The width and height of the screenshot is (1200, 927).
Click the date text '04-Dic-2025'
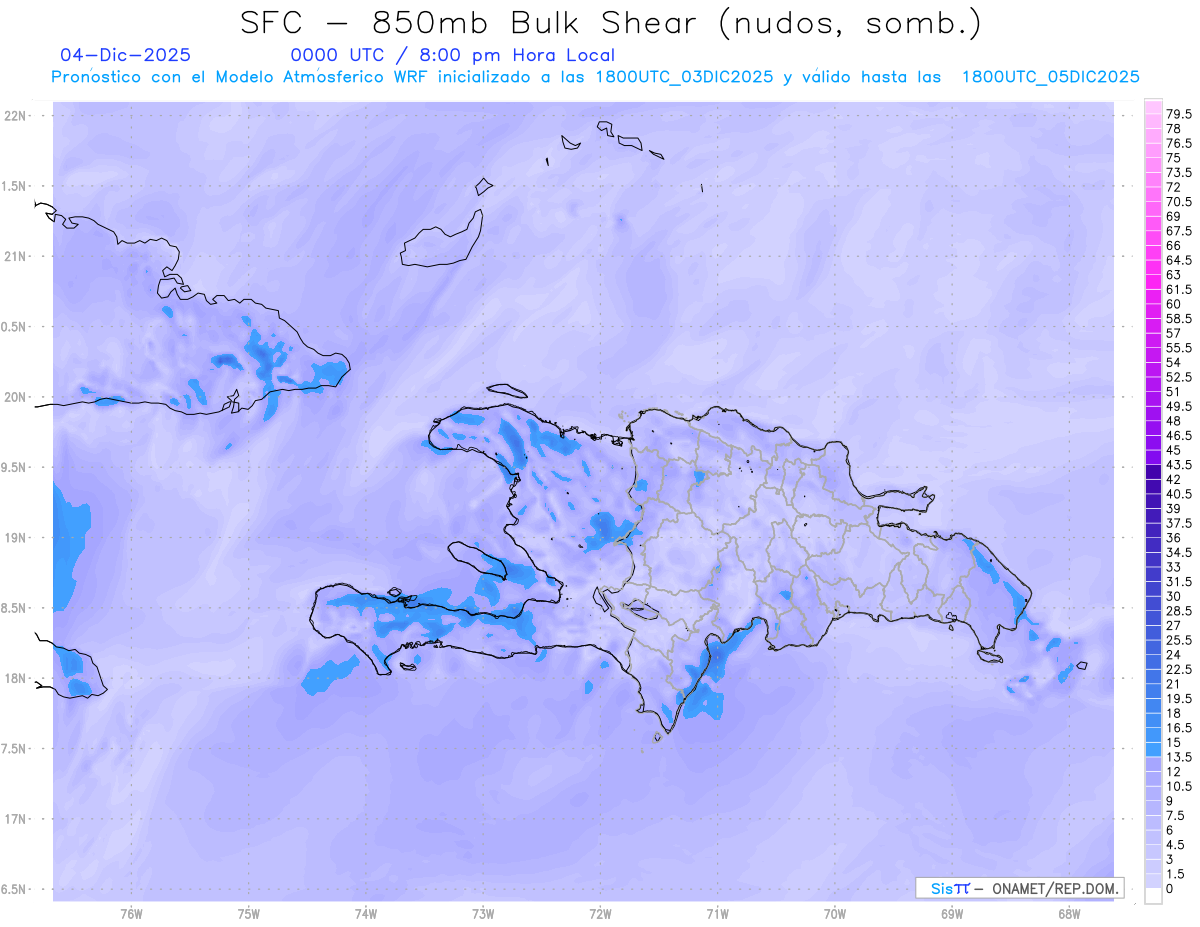[x=125, y=56]
